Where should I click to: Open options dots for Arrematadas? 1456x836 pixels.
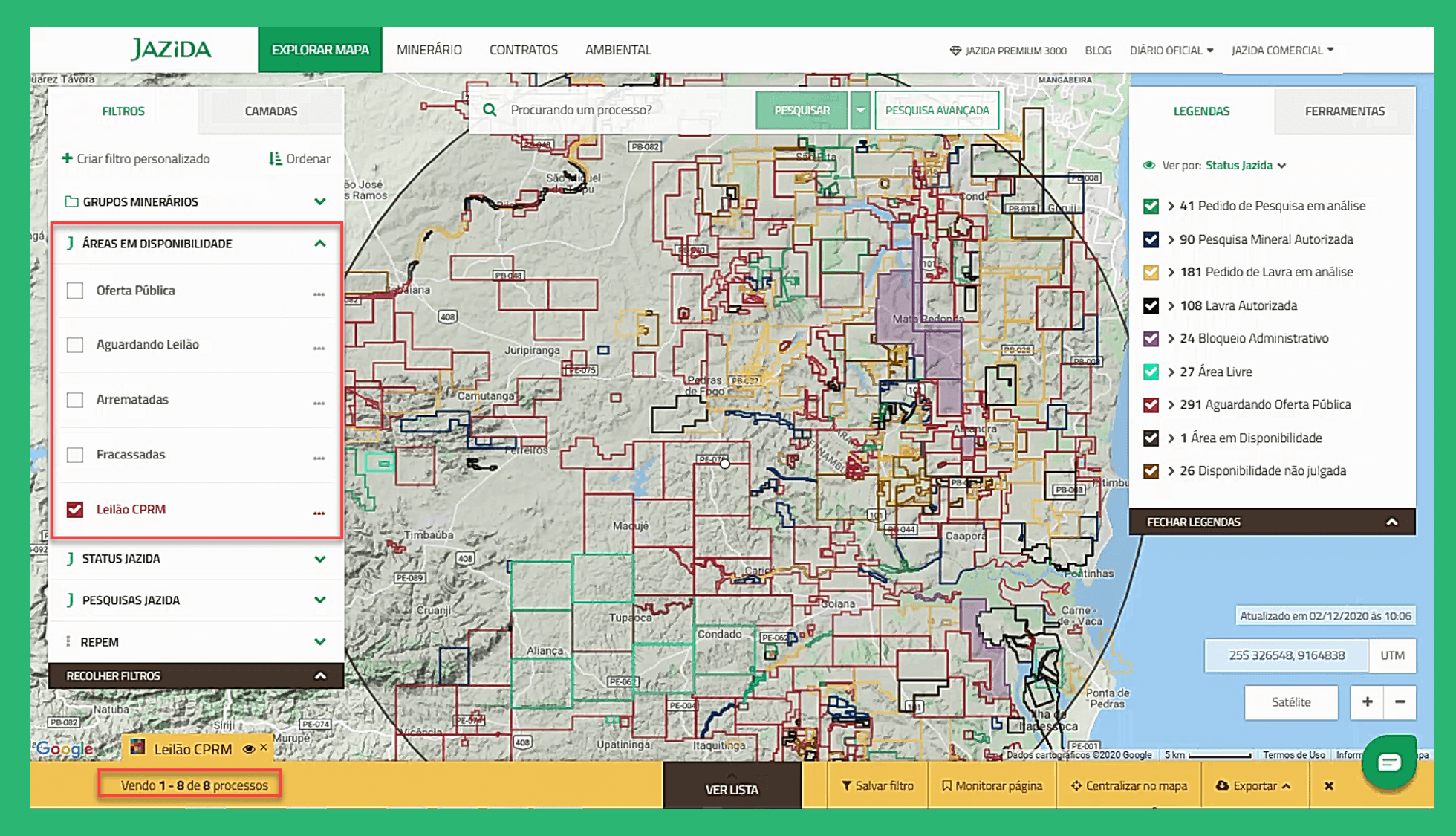319,404
